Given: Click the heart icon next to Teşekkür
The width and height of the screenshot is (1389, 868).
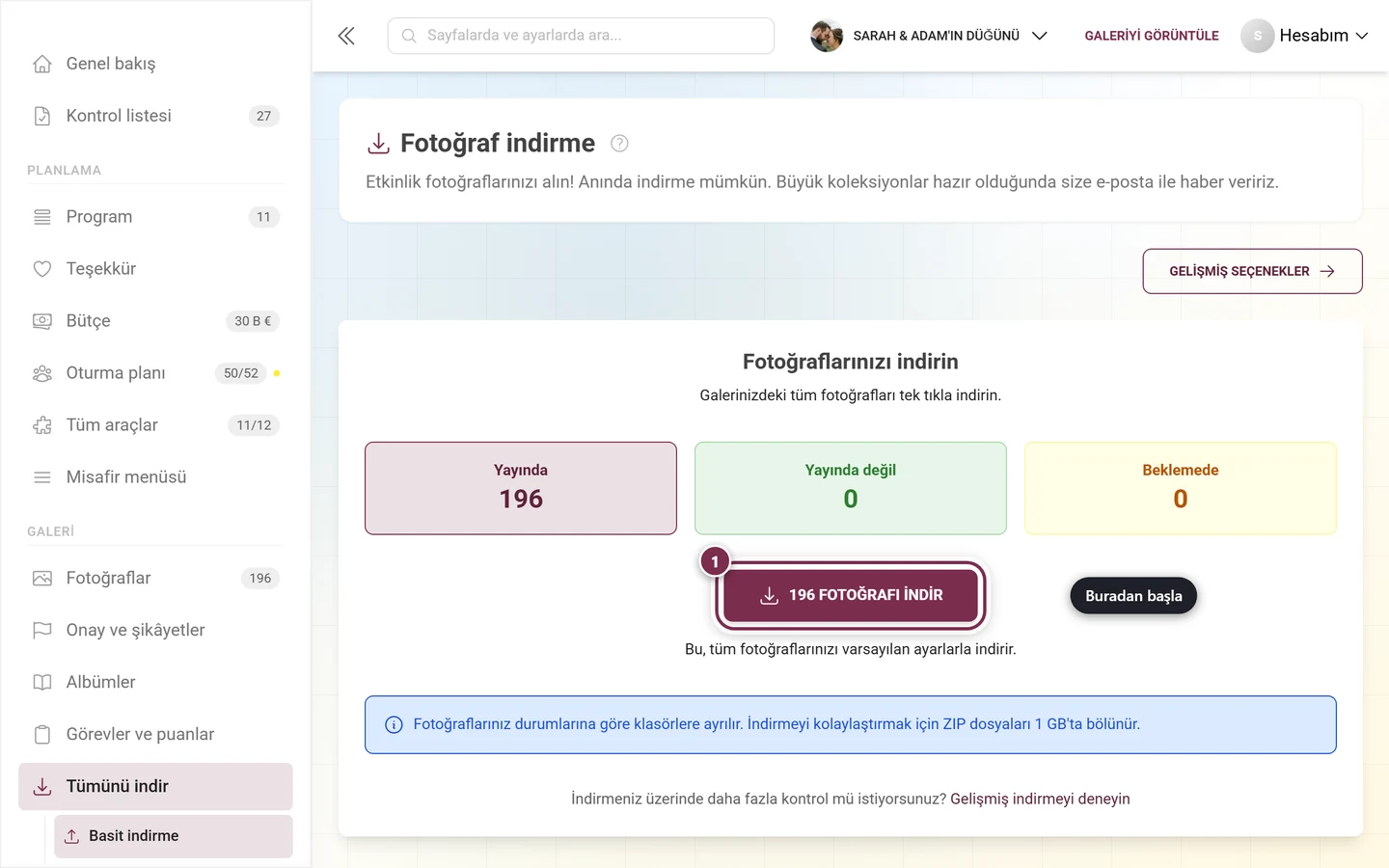Looking at the screenshot, I should pyautogui.click(x=42, y=269).
